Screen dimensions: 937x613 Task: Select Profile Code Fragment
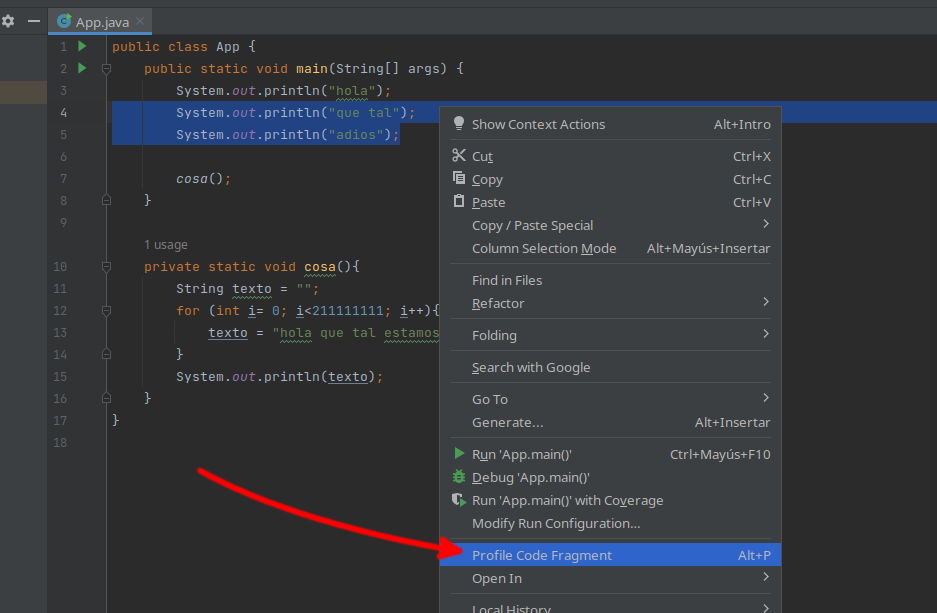(542, 555)
